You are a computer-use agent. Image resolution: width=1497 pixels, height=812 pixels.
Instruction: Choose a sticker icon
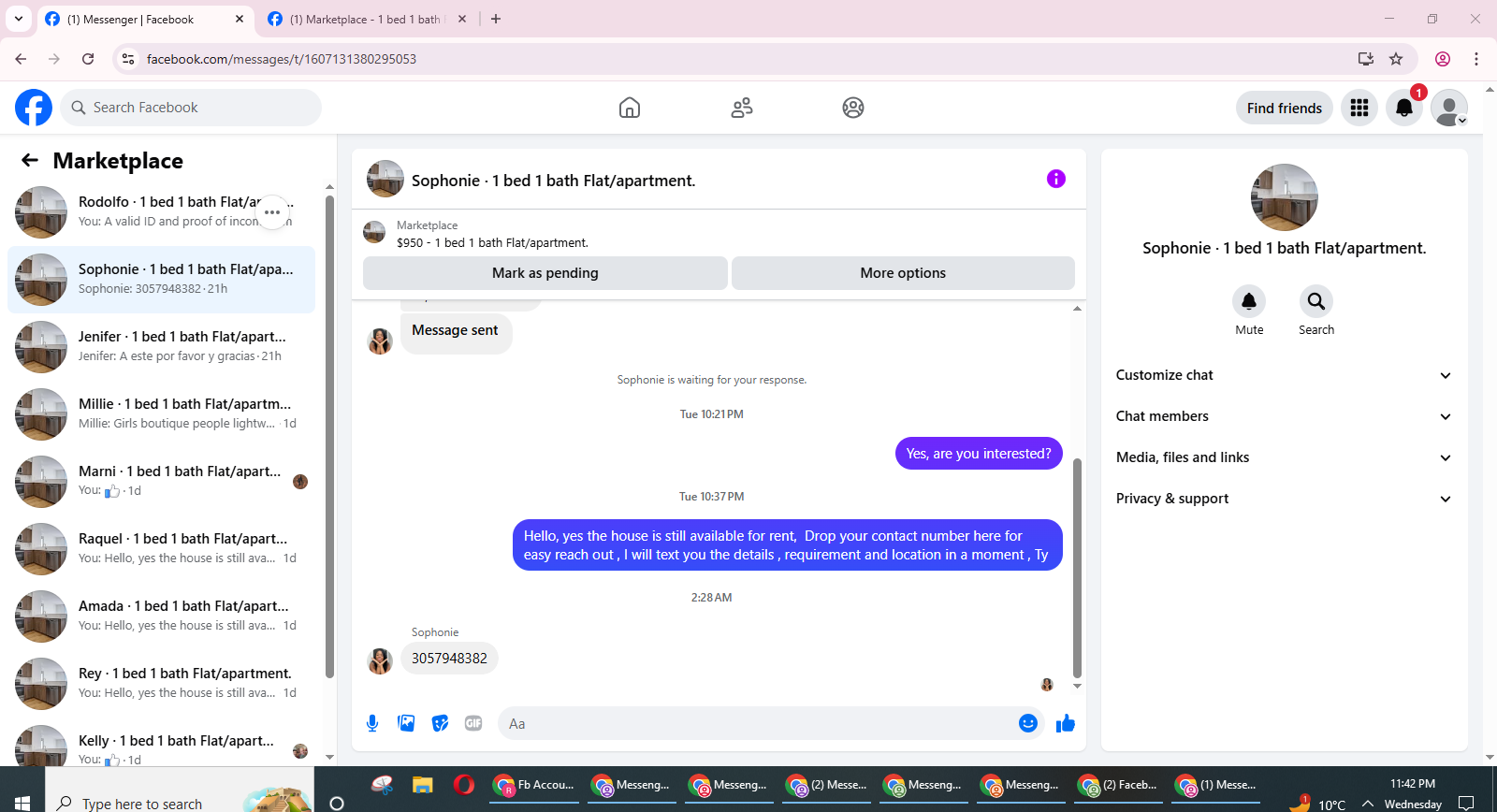440,723
